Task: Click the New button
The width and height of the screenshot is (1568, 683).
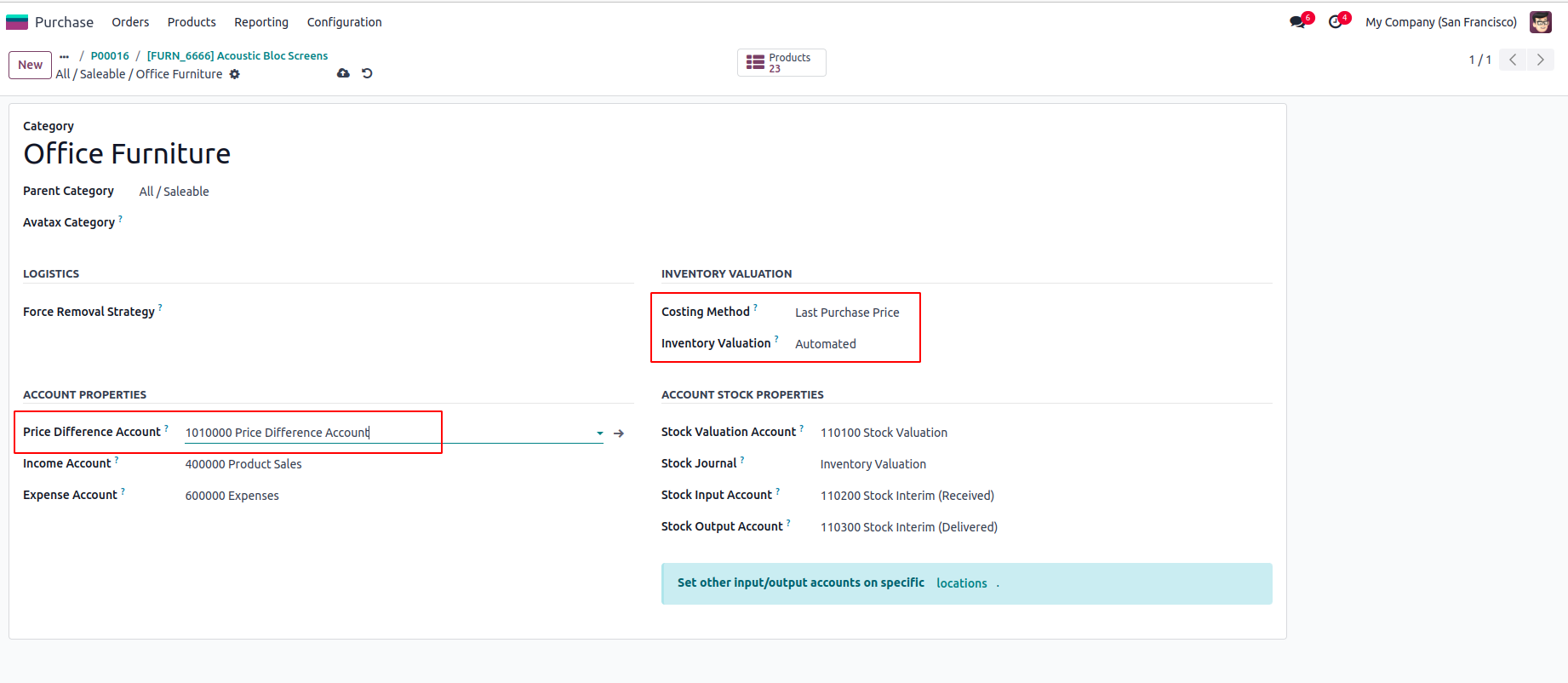Action: [30, 65]
